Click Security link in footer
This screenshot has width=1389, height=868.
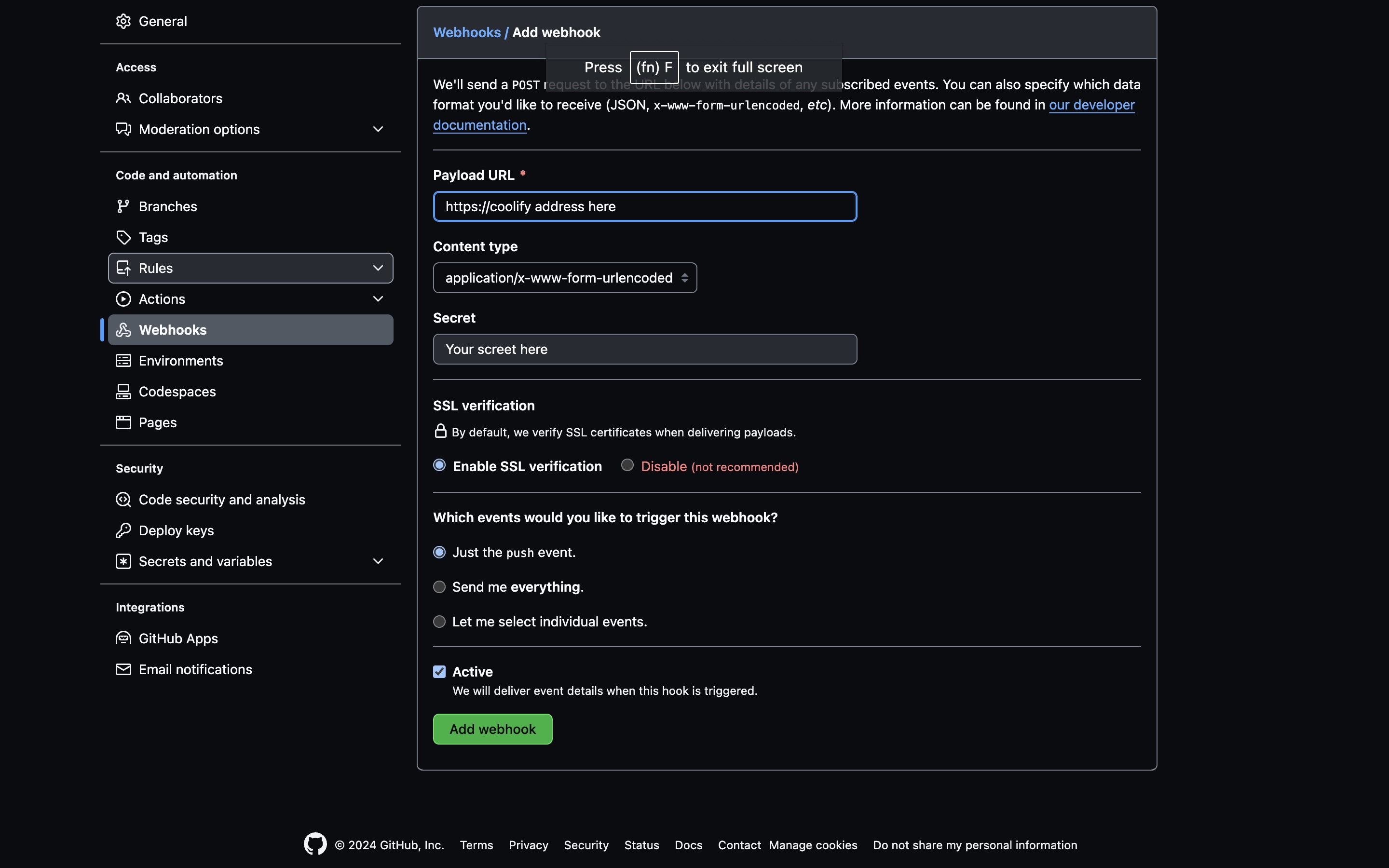586,845
